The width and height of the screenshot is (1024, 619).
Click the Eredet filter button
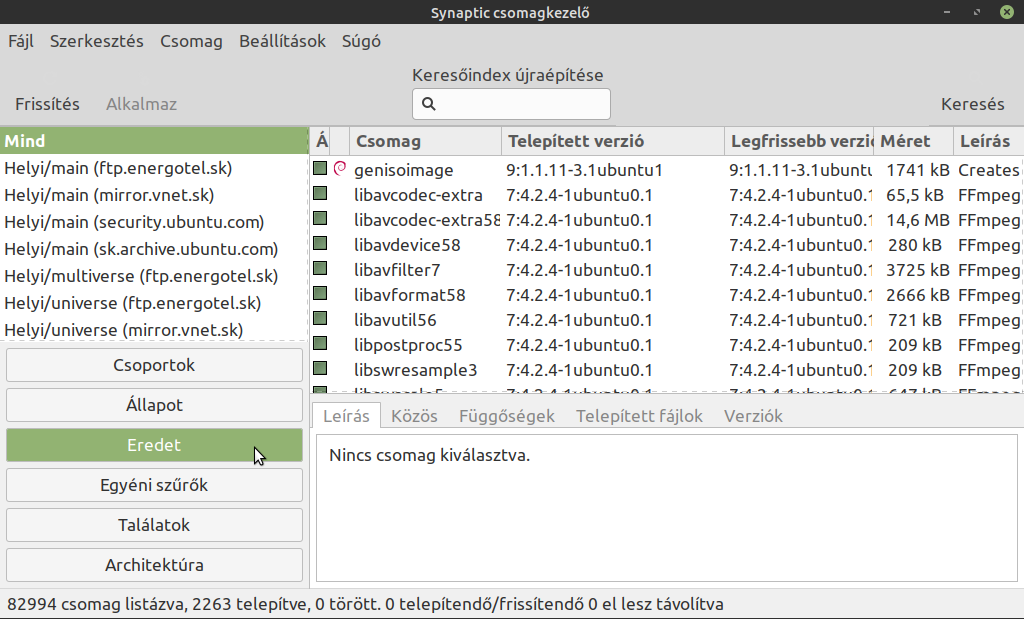(x=154, y=445)
